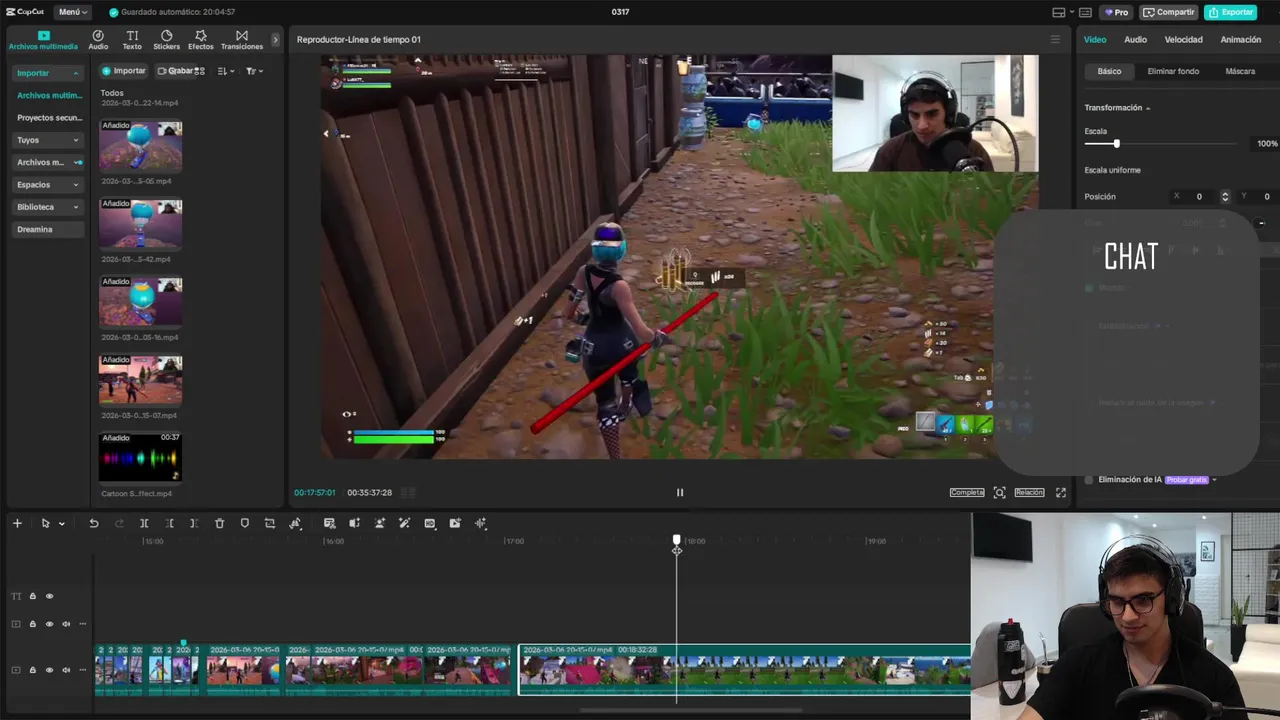The height and width of the screenshot is (720, 1280).
Task: Hide the text track with eye icon
Action: 49,596
